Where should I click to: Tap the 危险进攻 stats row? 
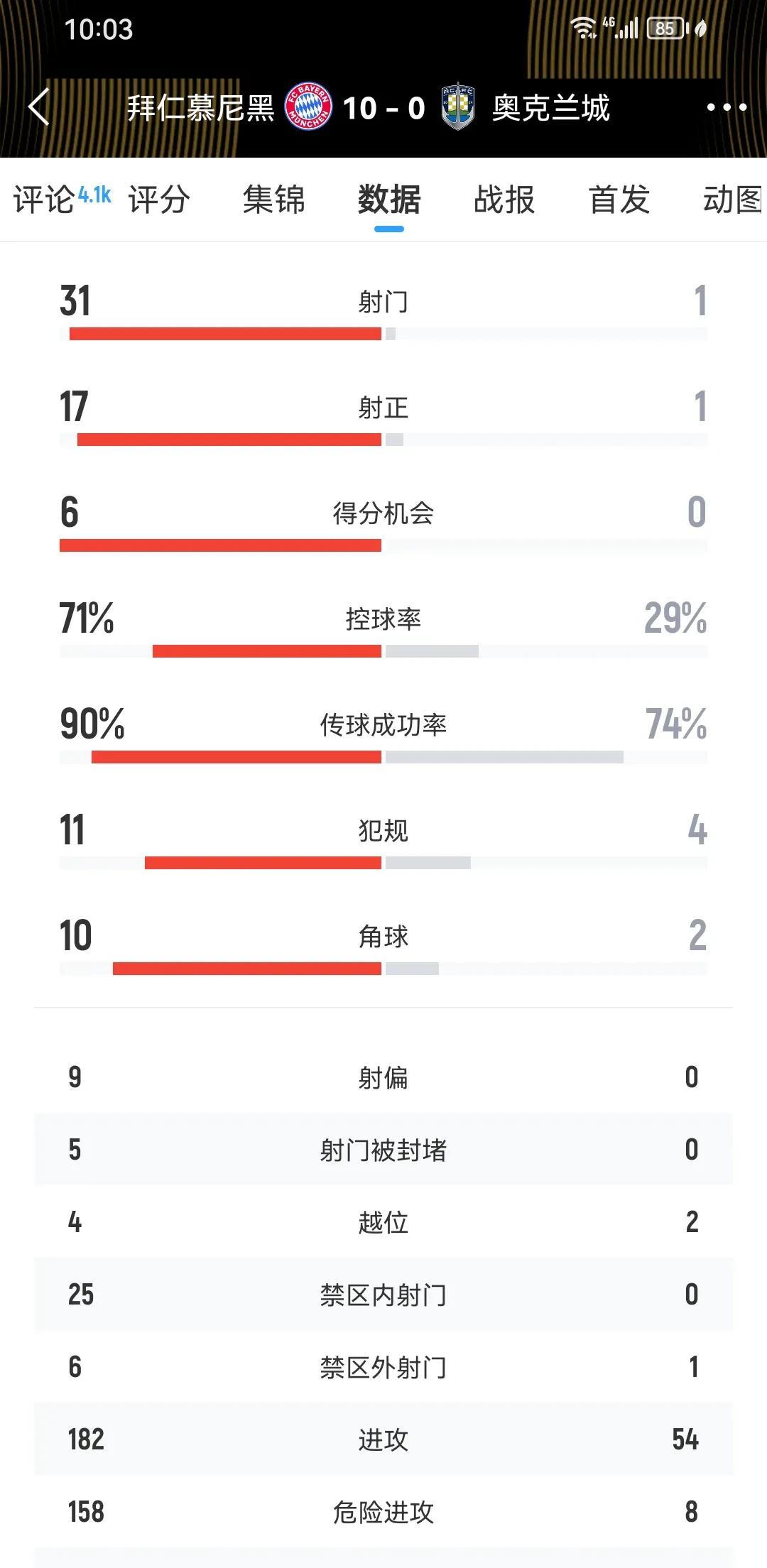pyautogui.click(x=383, y=1512)
